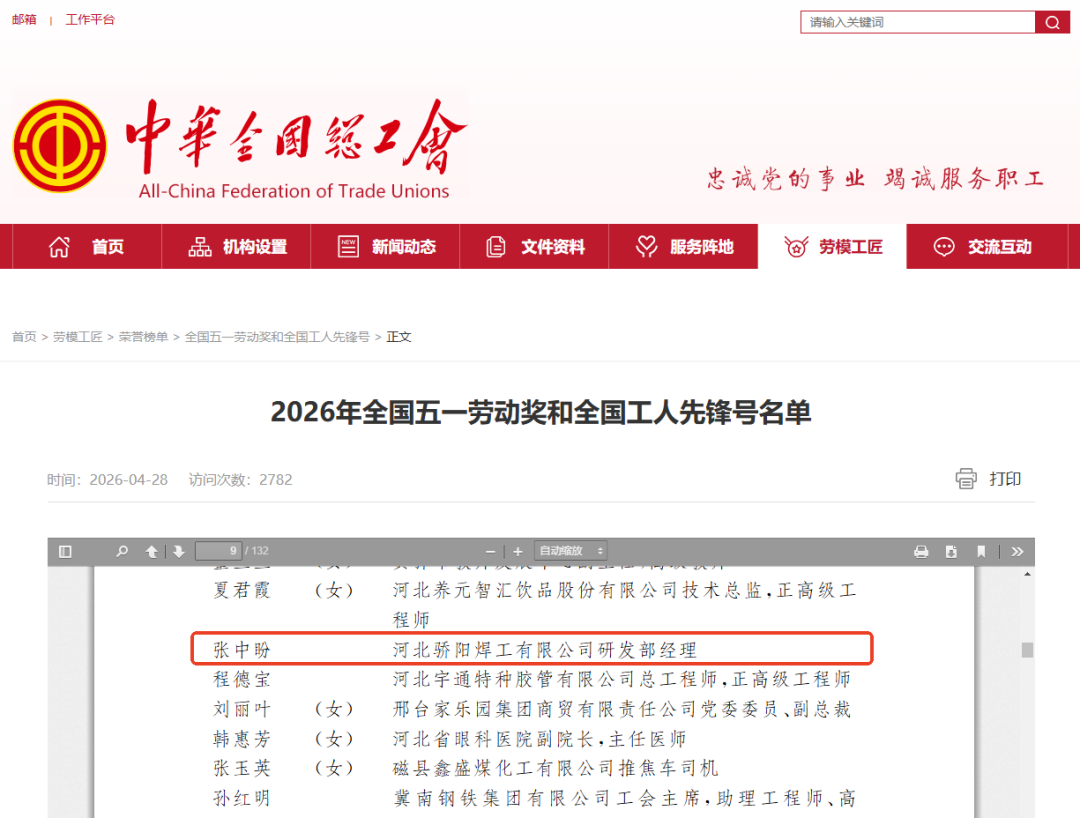Image resolution: width=1080 pixels, height=818 pixels.
Task: Print the PDF from viewer toolbar
Action: click(921, 552)
